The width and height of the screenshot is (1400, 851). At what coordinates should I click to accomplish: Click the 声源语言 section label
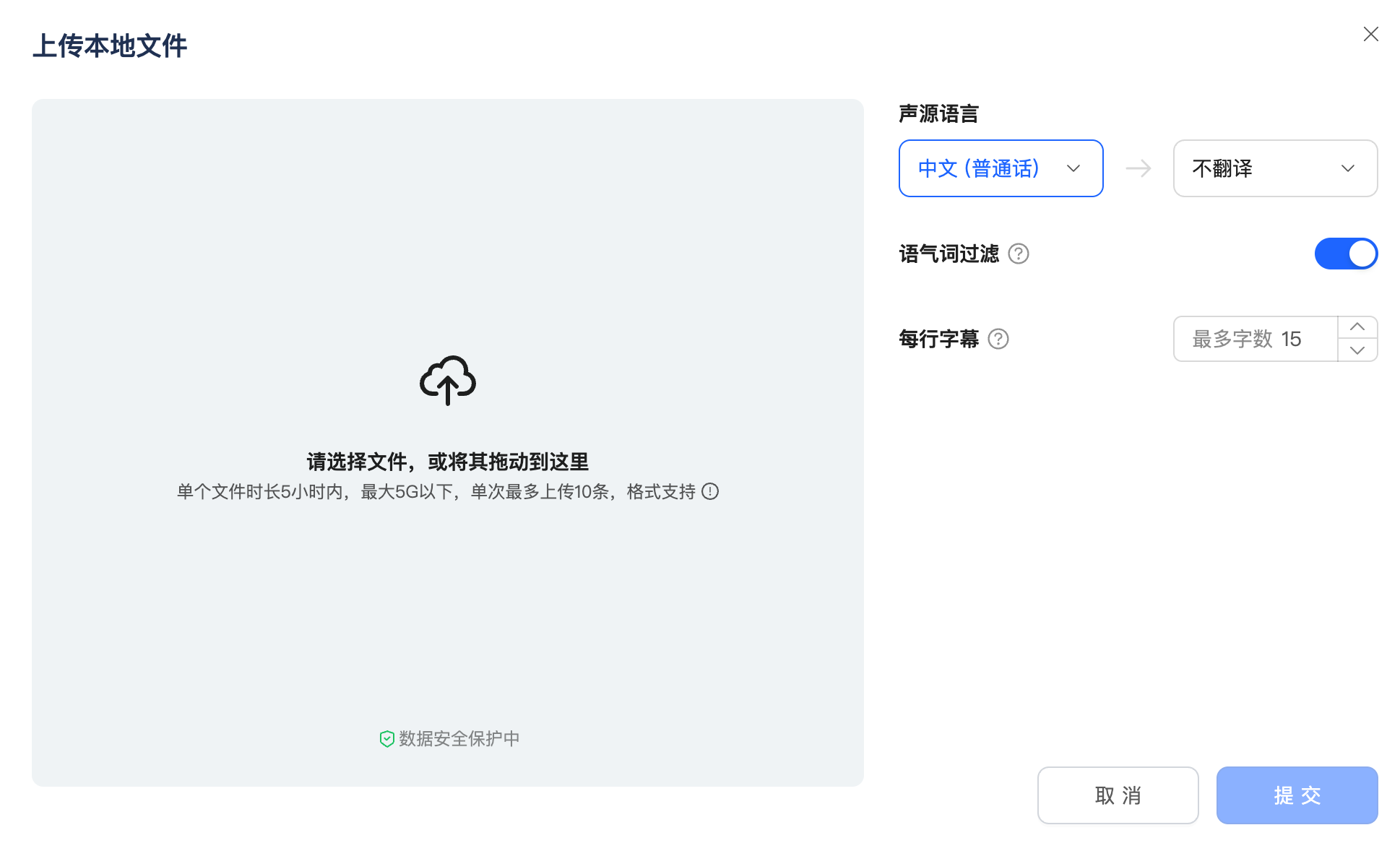tap(938, 113)
